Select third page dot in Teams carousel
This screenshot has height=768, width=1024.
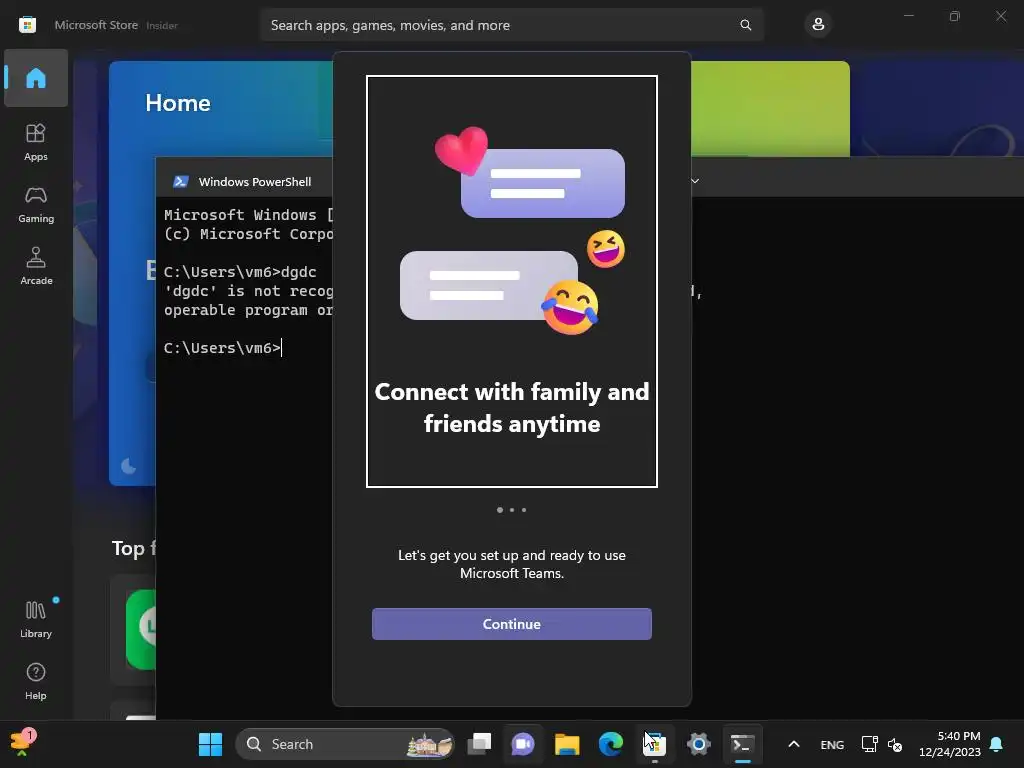524,510
